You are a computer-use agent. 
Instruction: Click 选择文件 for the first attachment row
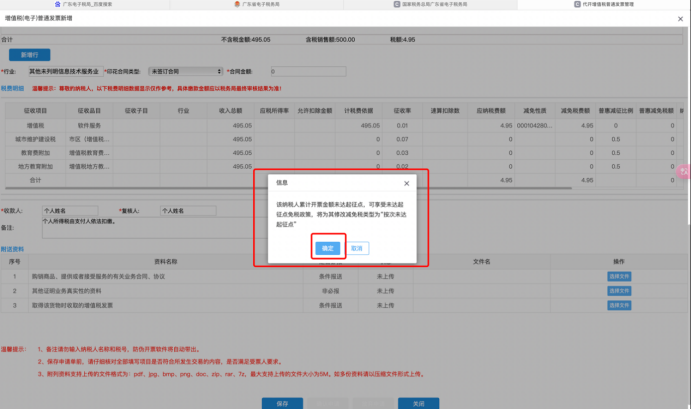coord(620,275)
